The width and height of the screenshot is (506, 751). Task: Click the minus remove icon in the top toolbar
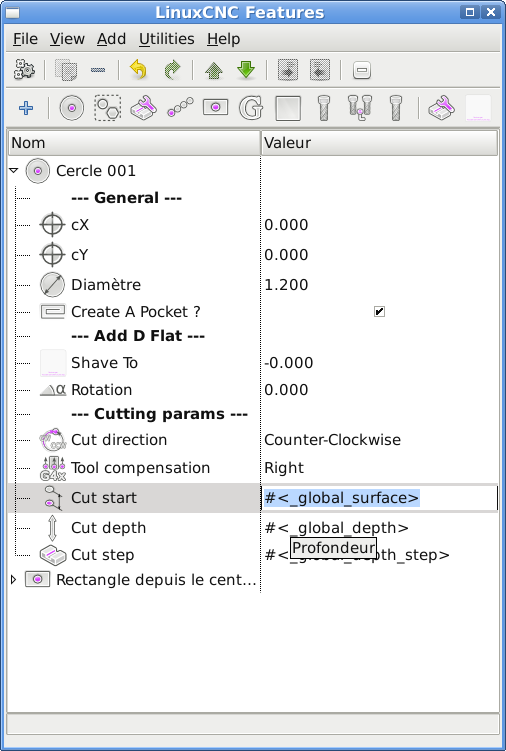98,70
